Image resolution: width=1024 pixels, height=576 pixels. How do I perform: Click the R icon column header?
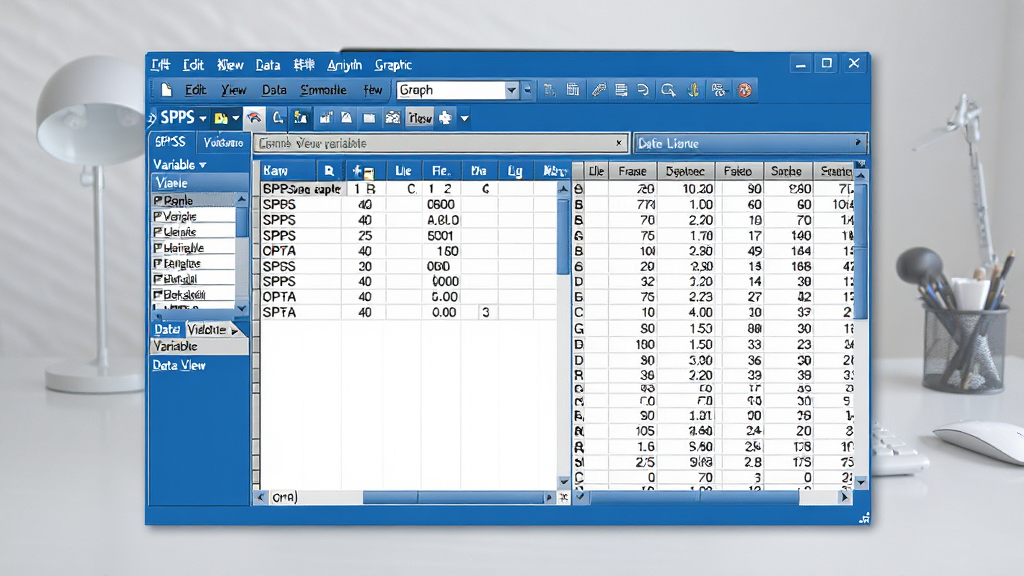pyautogui.click(x=329, y=171)
